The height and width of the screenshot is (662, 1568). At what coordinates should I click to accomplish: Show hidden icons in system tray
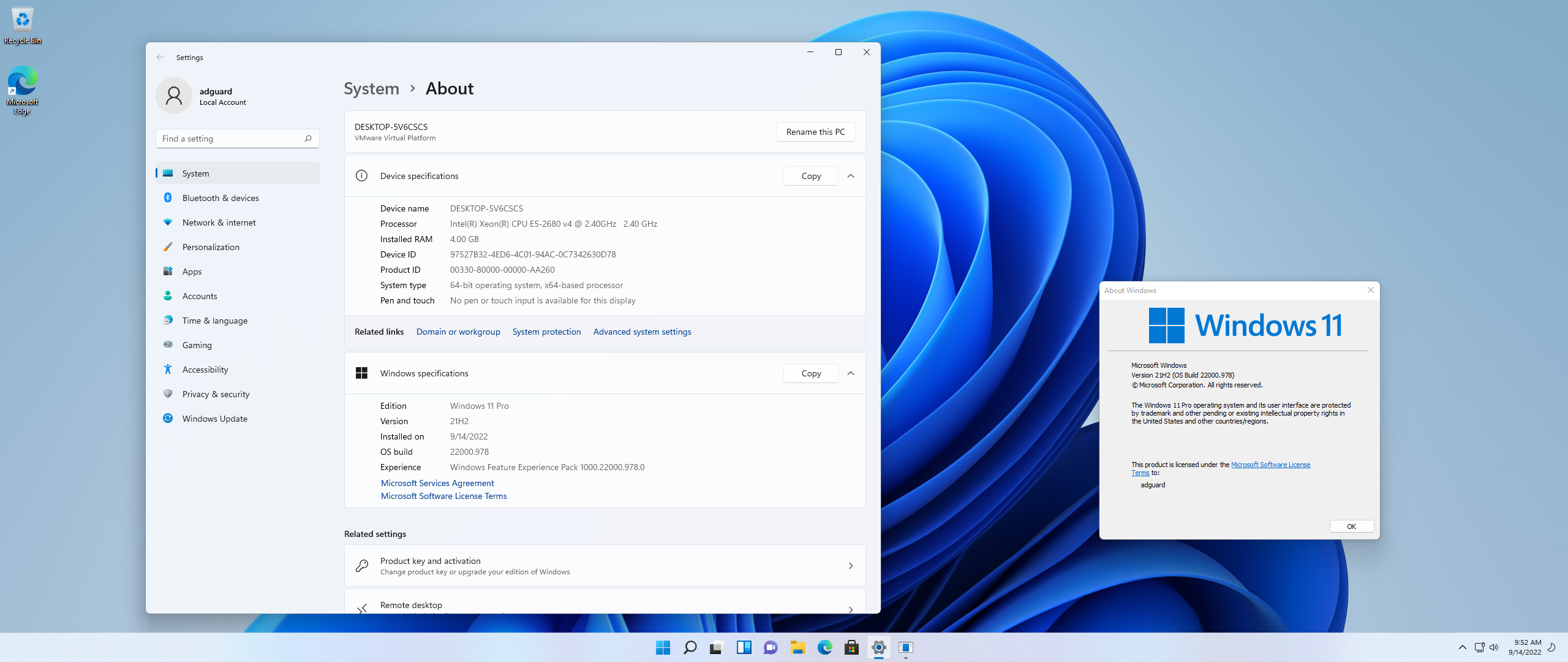click(1462, 647)
